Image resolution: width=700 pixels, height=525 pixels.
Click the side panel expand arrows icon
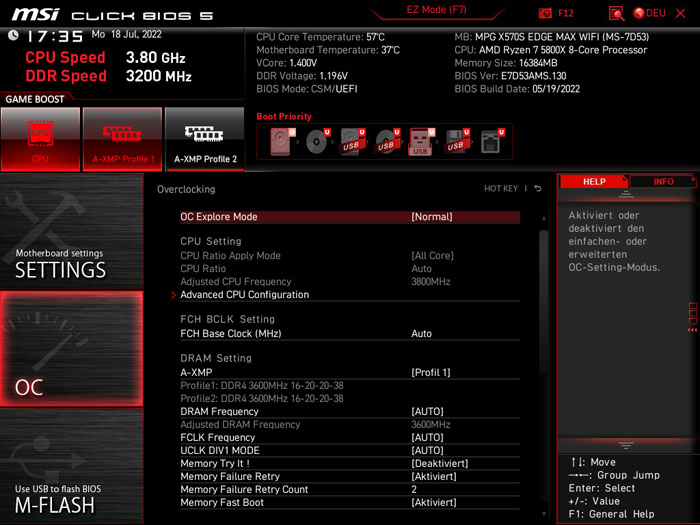click(692, 317)
